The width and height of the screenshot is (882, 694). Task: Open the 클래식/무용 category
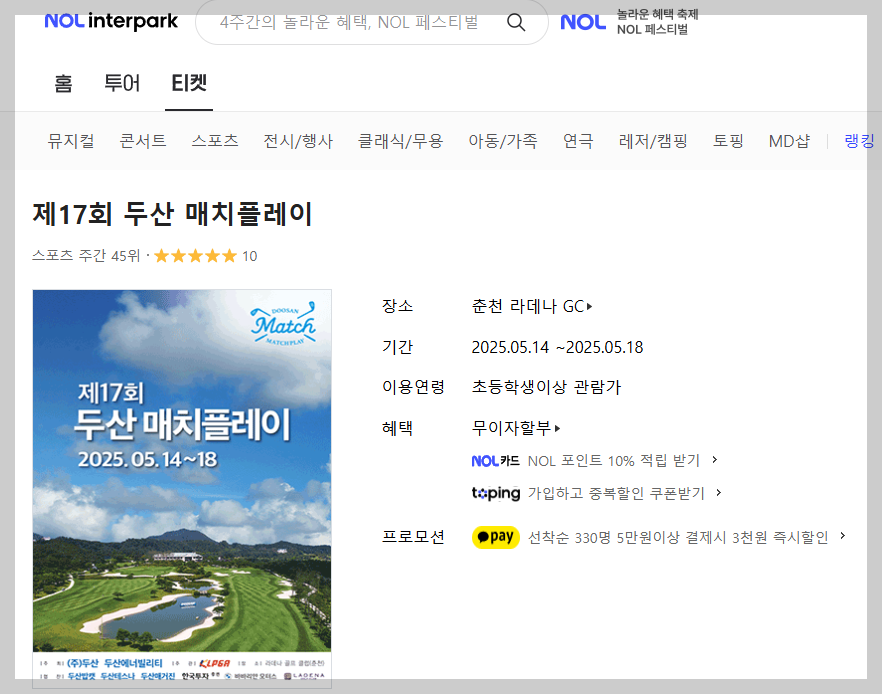click(400, 141)
